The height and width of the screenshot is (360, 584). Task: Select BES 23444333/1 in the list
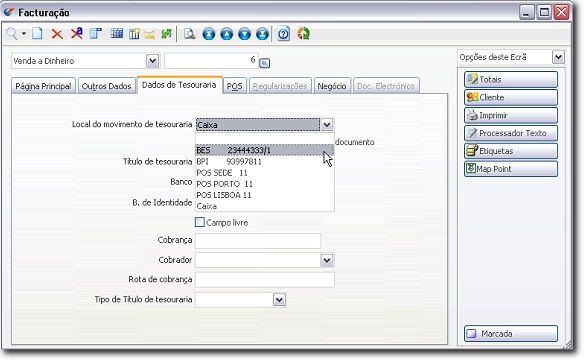[264, 150]
